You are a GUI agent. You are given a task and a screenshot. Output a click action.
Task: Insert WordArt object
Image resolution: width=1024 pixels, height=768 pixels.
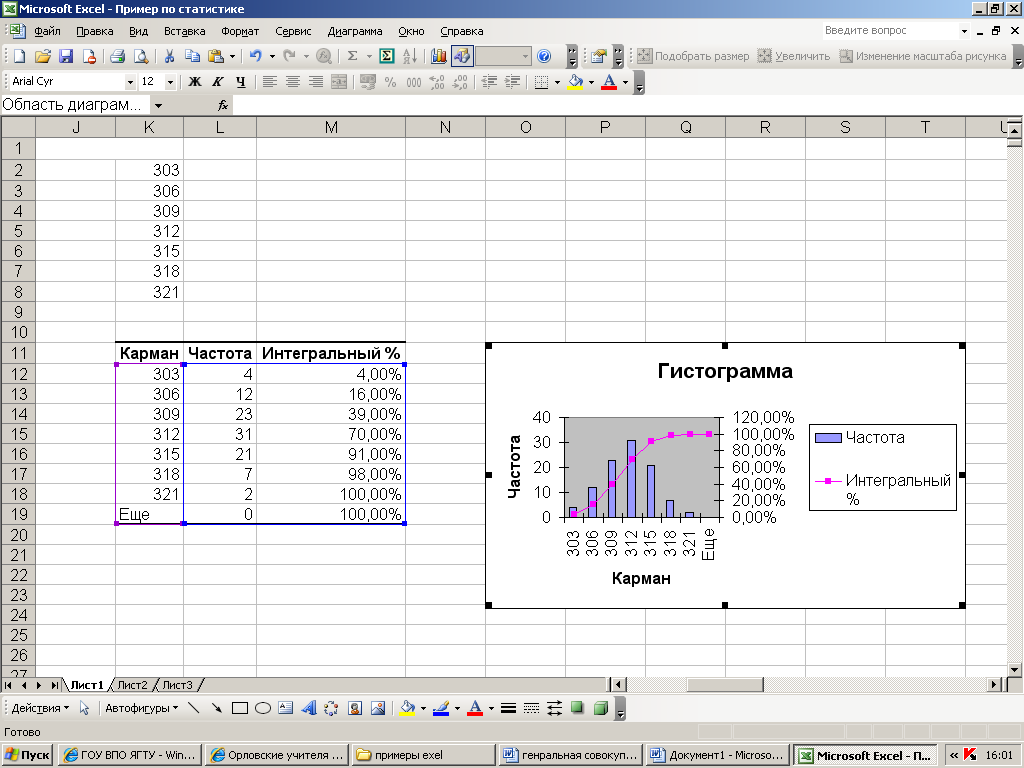coord(309,708)
